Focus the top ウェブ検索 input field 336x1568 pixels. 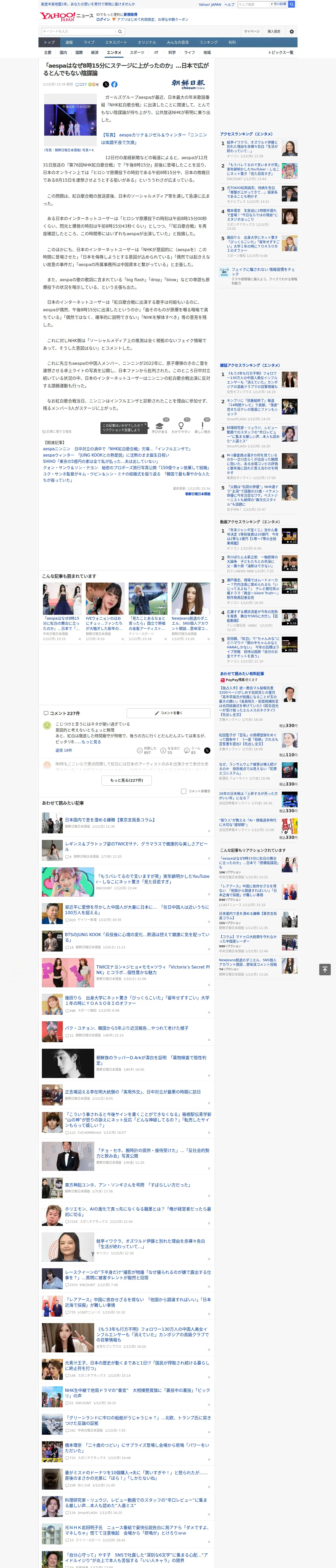[254, 4]
